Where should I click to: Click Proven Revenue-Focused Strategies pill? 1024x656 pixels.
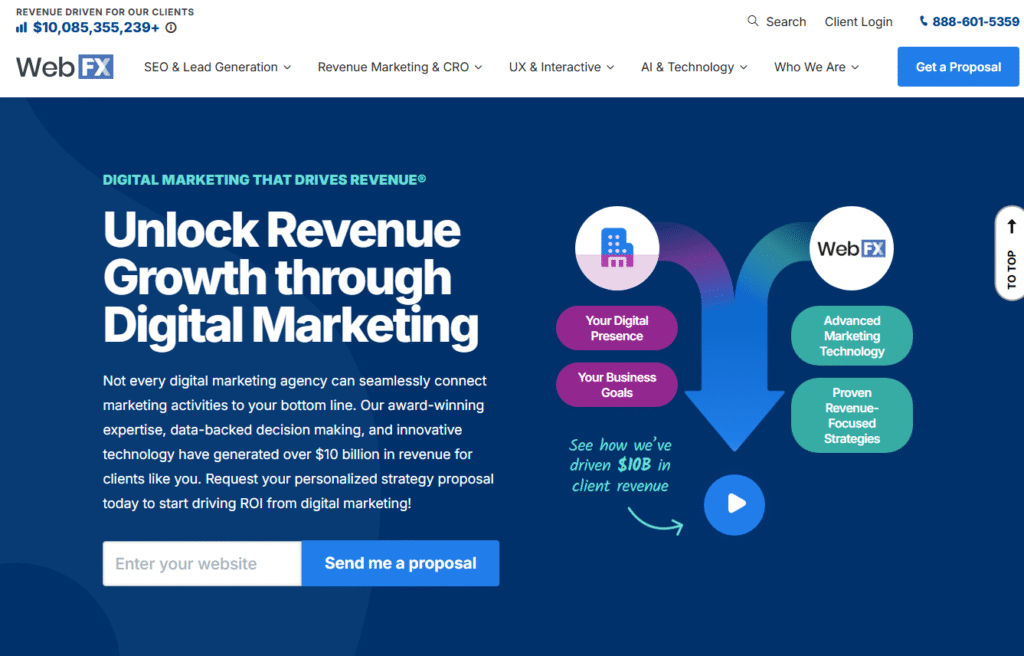(x=852, y=416)
